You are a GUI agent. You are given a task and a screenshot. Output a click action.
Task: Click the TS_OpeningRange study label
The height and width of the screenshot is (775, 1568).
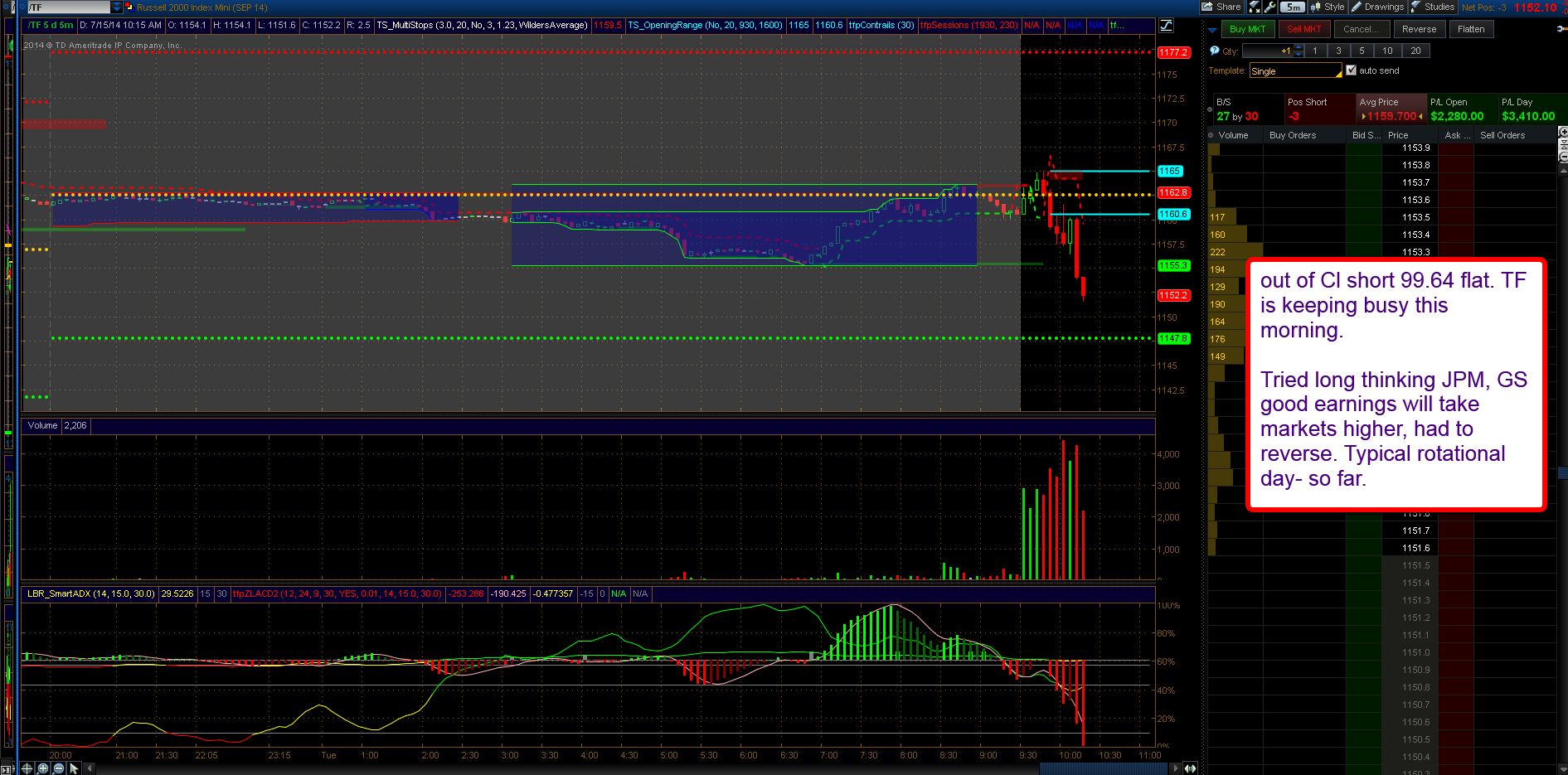coord(705,25)
